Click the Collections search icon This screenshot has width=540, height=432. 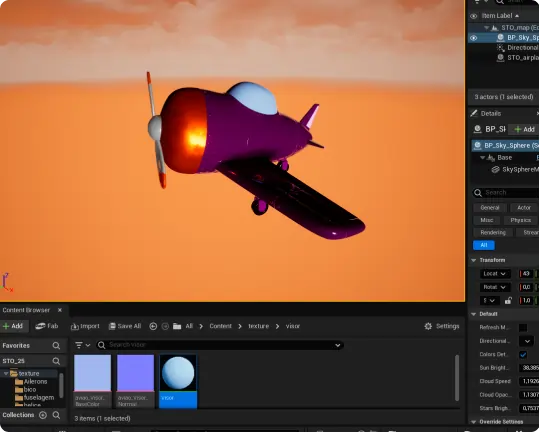[x=56, y=415]
